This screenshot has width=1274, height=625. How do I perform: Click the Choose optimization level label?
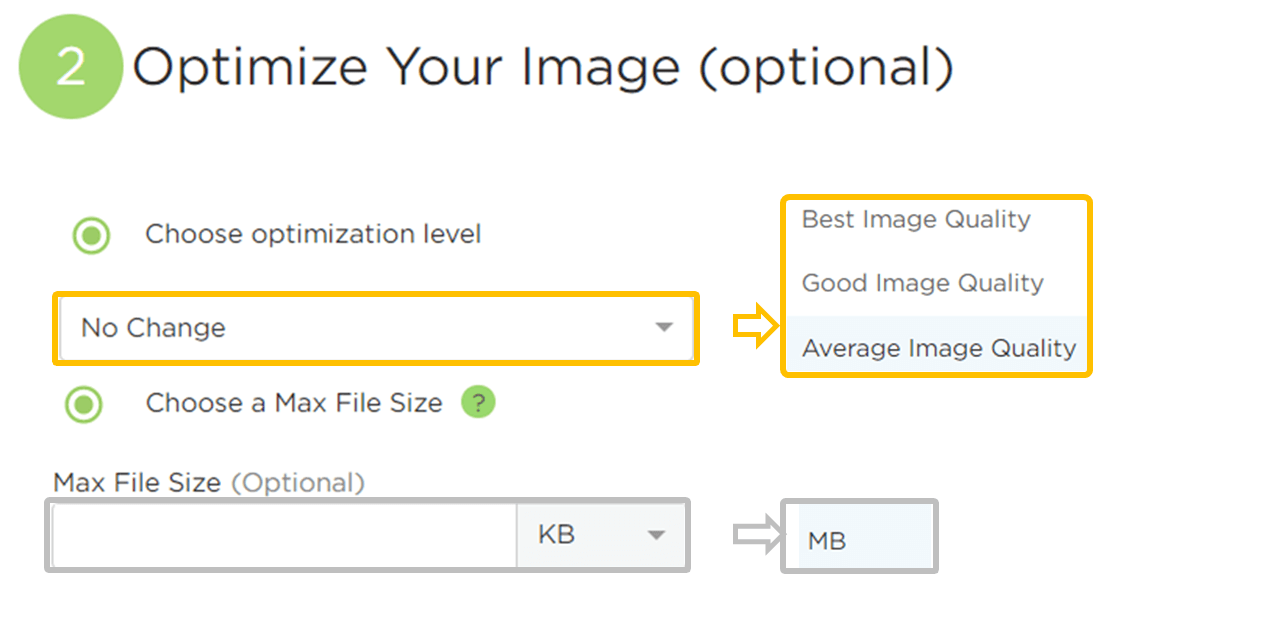(313, 234)
